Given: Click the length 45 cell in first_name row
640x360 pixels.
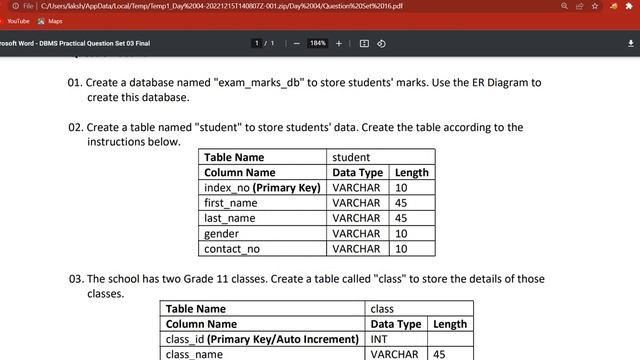Looking at the screenshot, I should click(412, 203).
